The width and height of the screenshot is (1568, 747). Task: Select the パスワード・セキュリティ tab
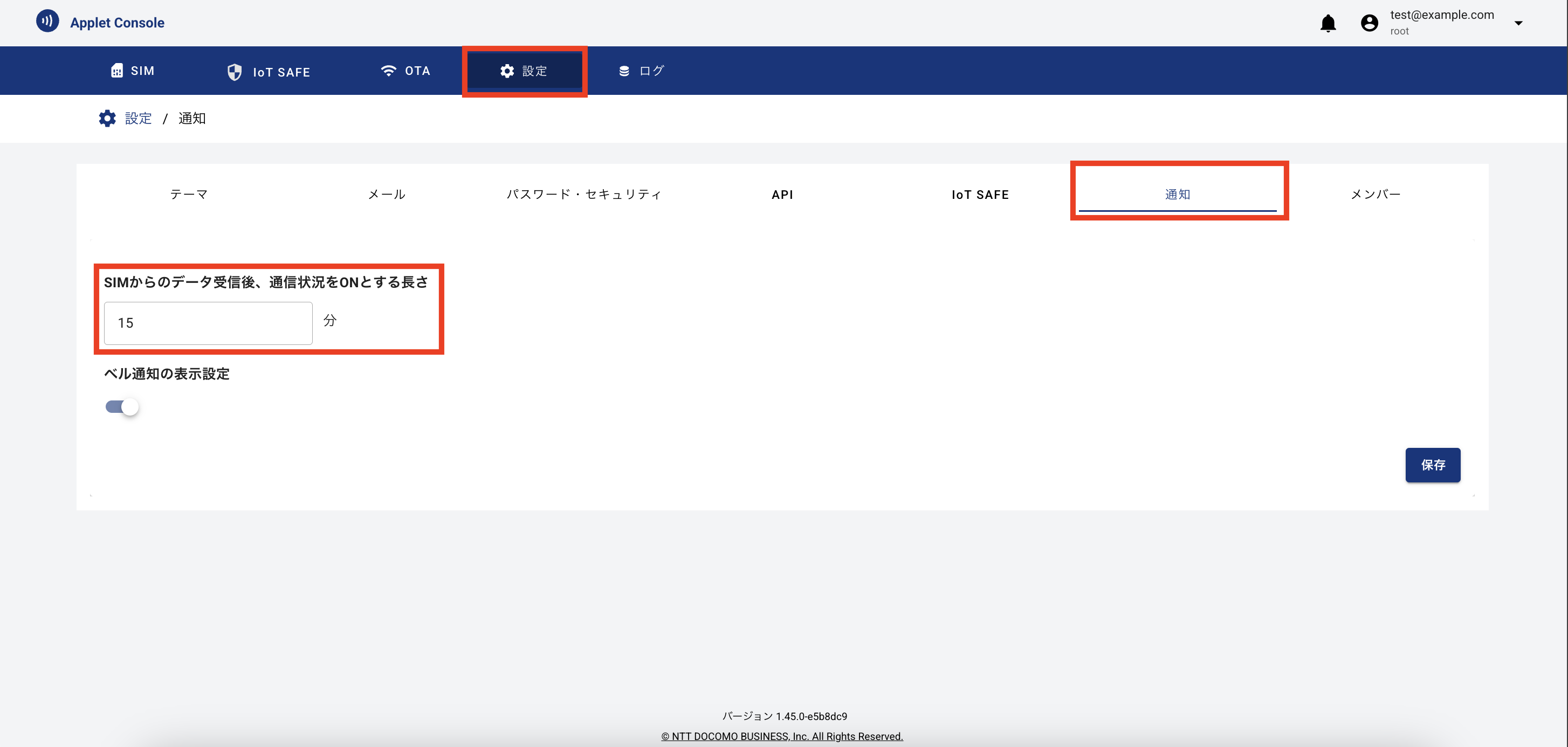[x=584, y=194]
